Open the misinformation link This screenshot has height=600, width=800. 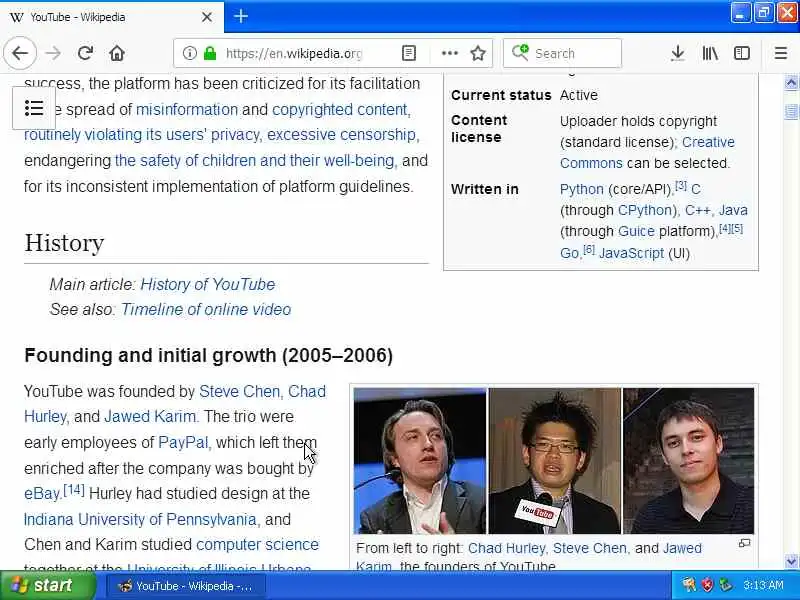(x=187, y=109)
